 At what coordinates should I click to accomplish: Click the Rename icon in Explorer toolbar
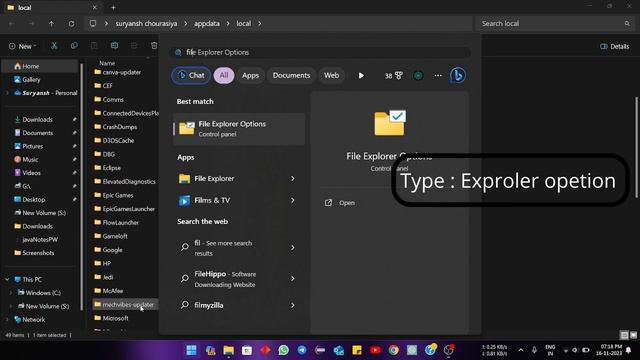(x=114, y=46)
